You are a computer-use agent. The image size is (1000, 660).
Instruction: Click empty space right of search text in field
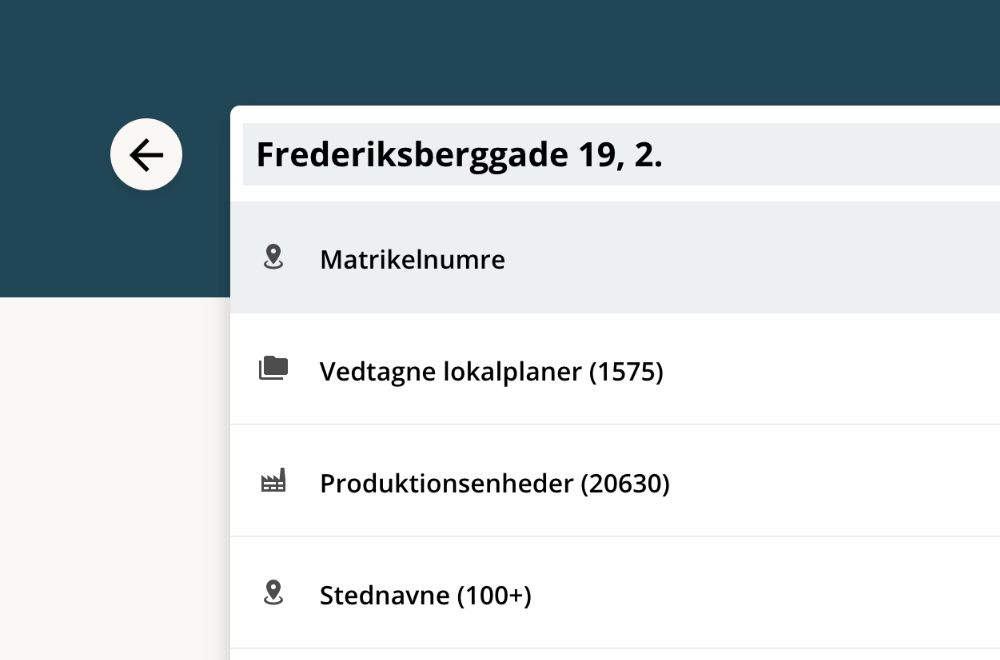pos(830,155)
